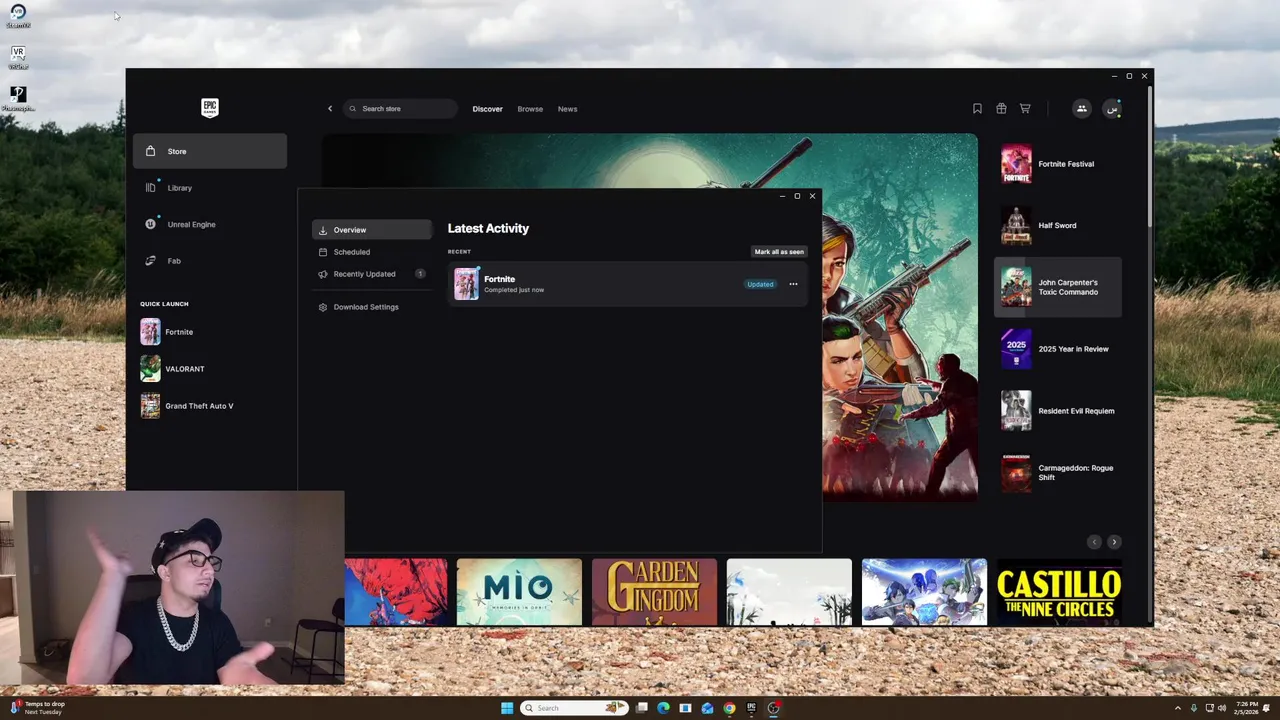Open the shopping cart icon
Image resolution: width=1280 pixels, height=720 pixels.
[1025, 109]
